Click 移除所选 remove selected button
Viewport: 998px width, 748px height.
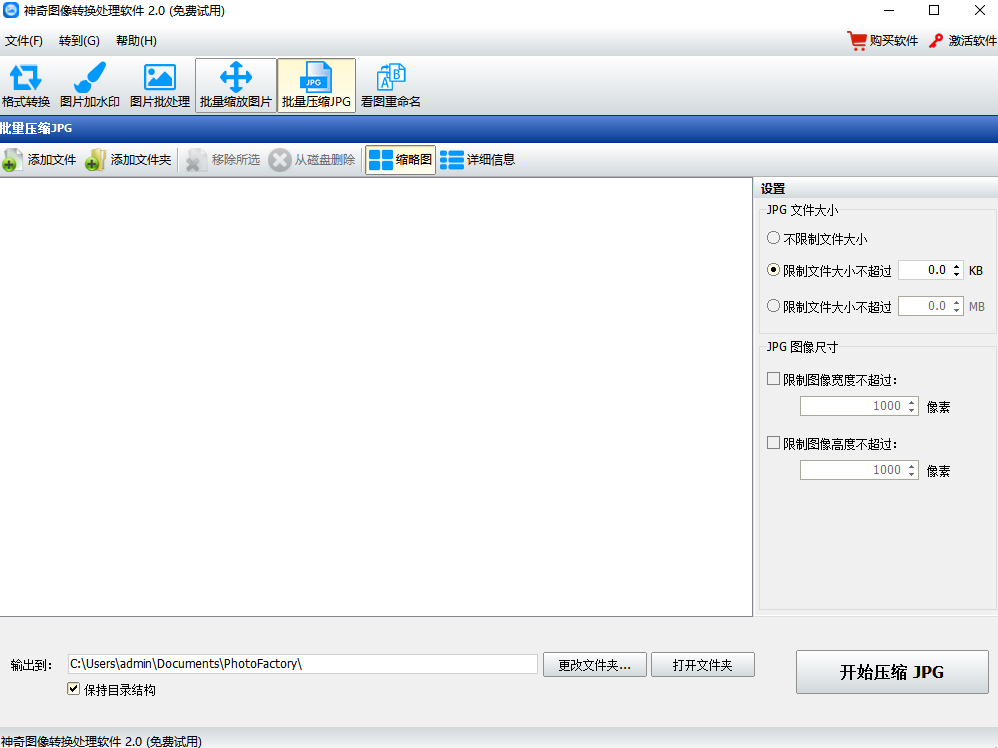(223, 160)
